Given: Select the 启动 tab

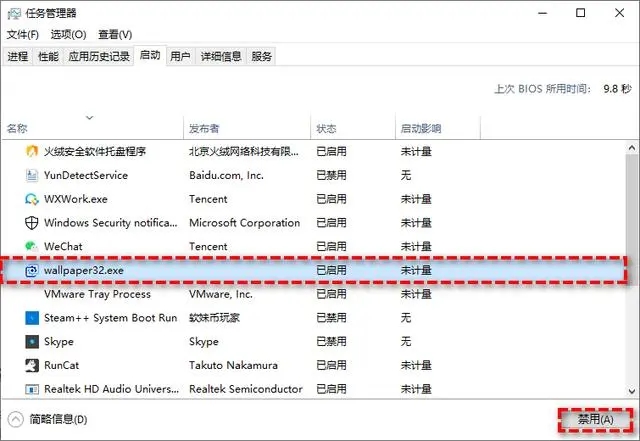Looking at the screenshot, I should click(x=150, y=55).
